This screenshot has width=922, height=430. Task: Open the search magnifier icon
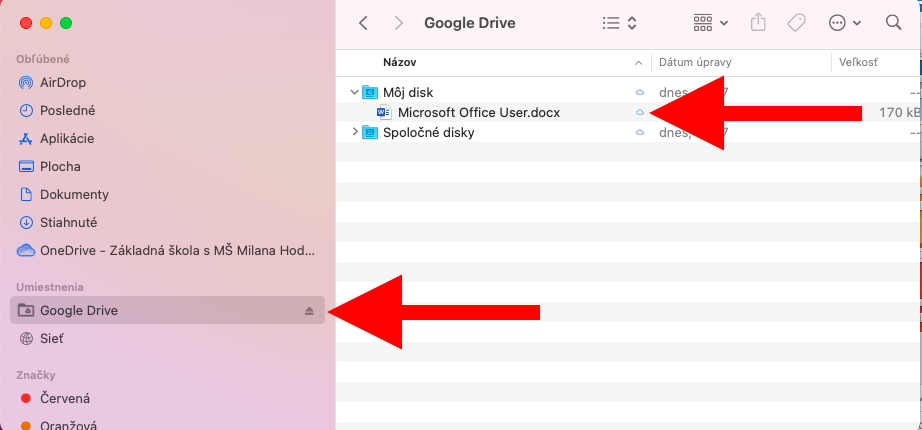point(893,22)
